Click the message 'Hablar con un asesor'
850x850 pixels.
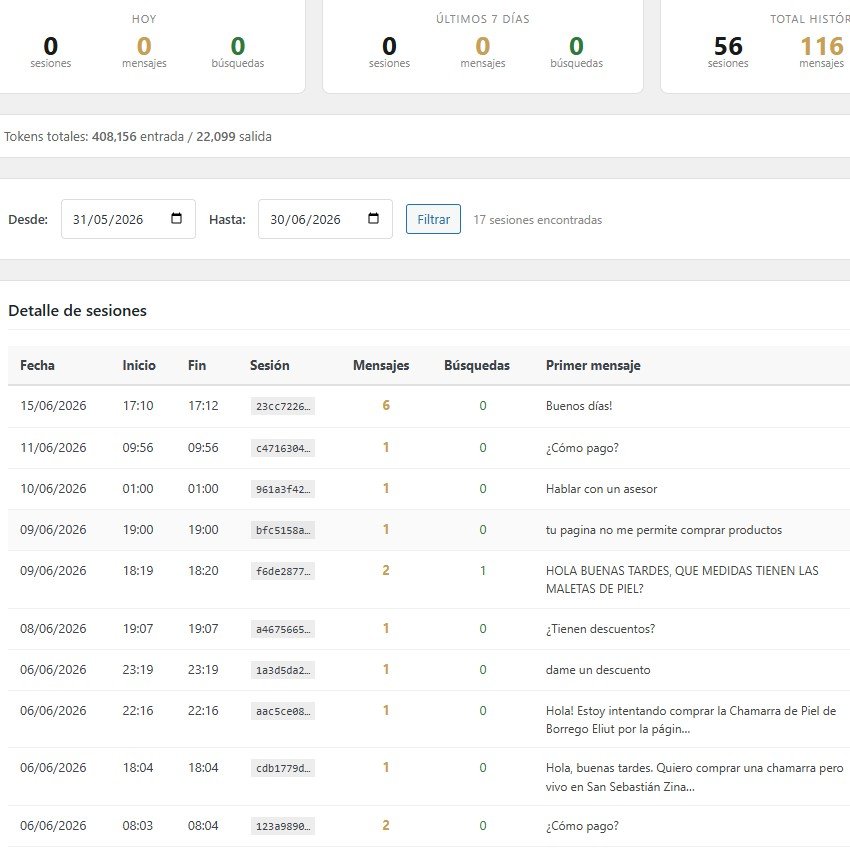pos(601,489)
